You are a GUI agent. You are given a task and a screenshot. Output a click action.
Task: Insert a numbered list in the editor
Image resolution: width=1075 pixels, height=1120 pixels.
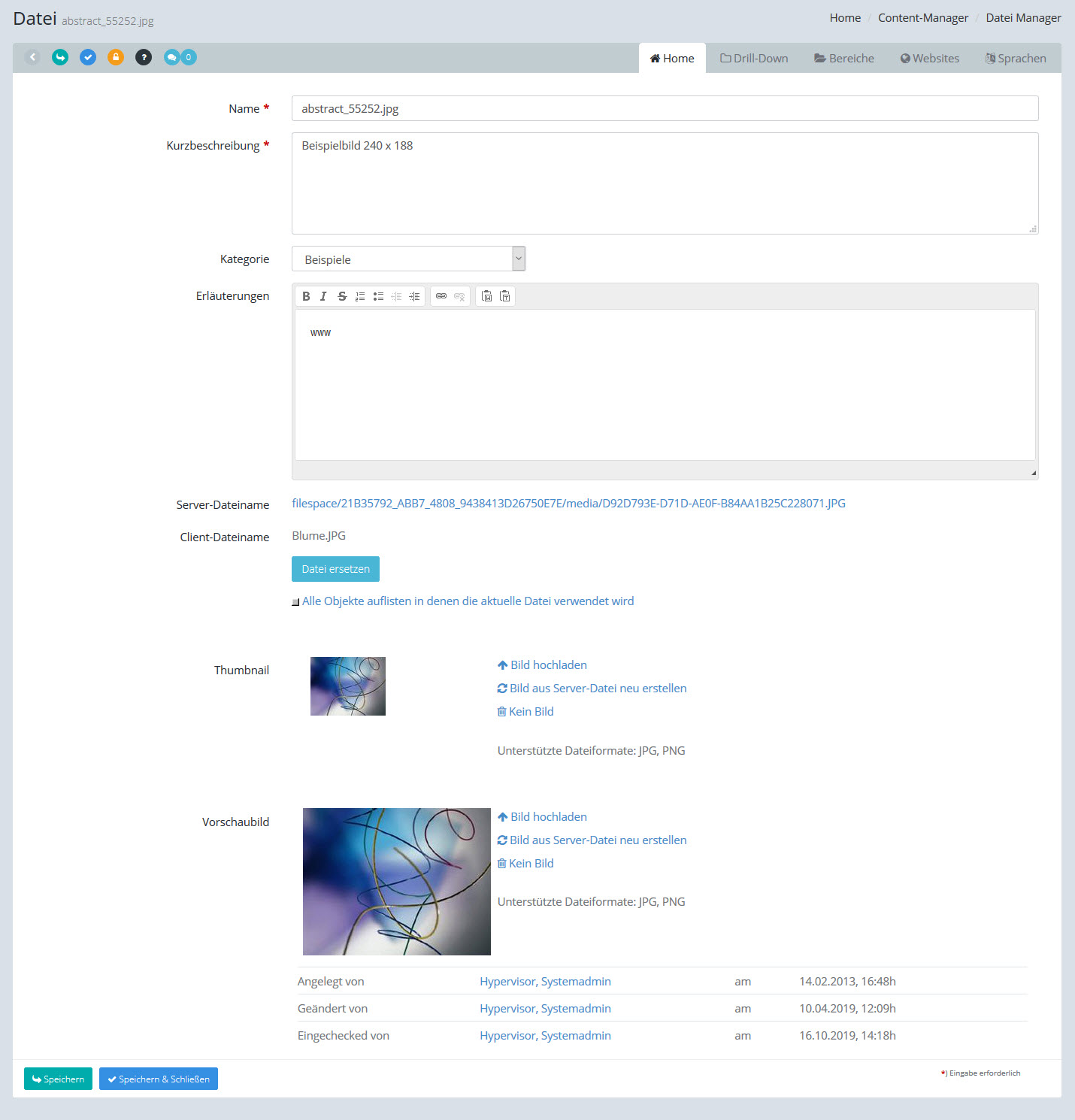tap(360, 296)
